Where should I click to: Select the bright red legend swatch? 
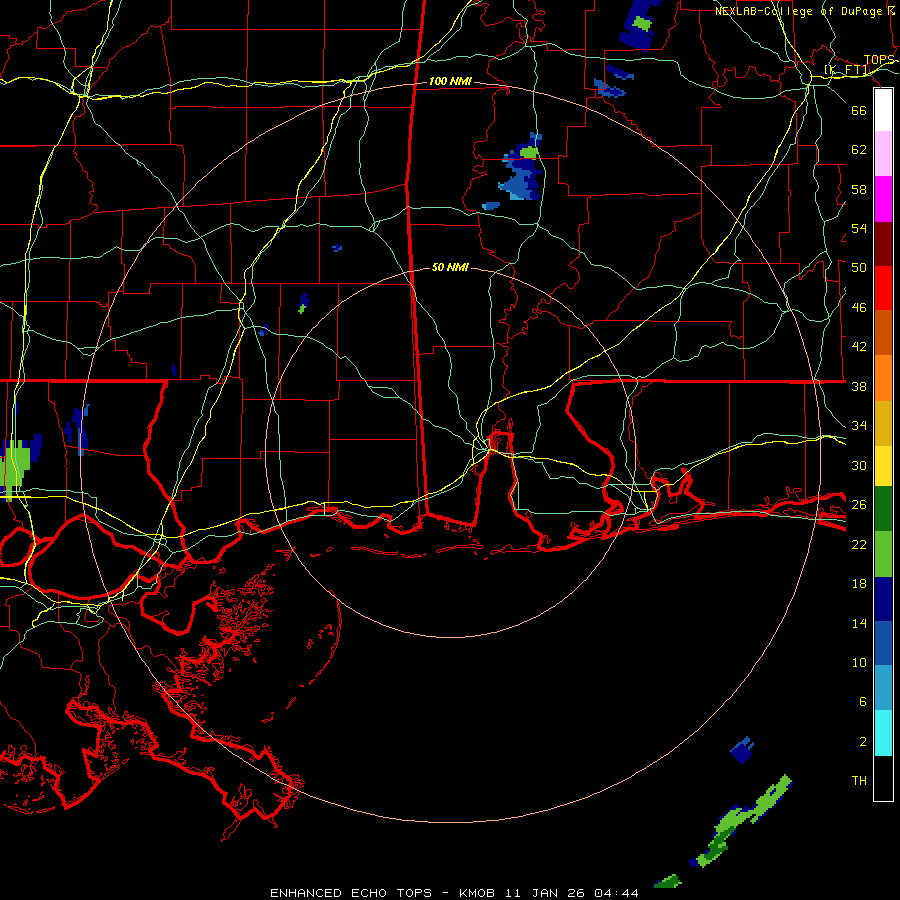coord(883,288)
